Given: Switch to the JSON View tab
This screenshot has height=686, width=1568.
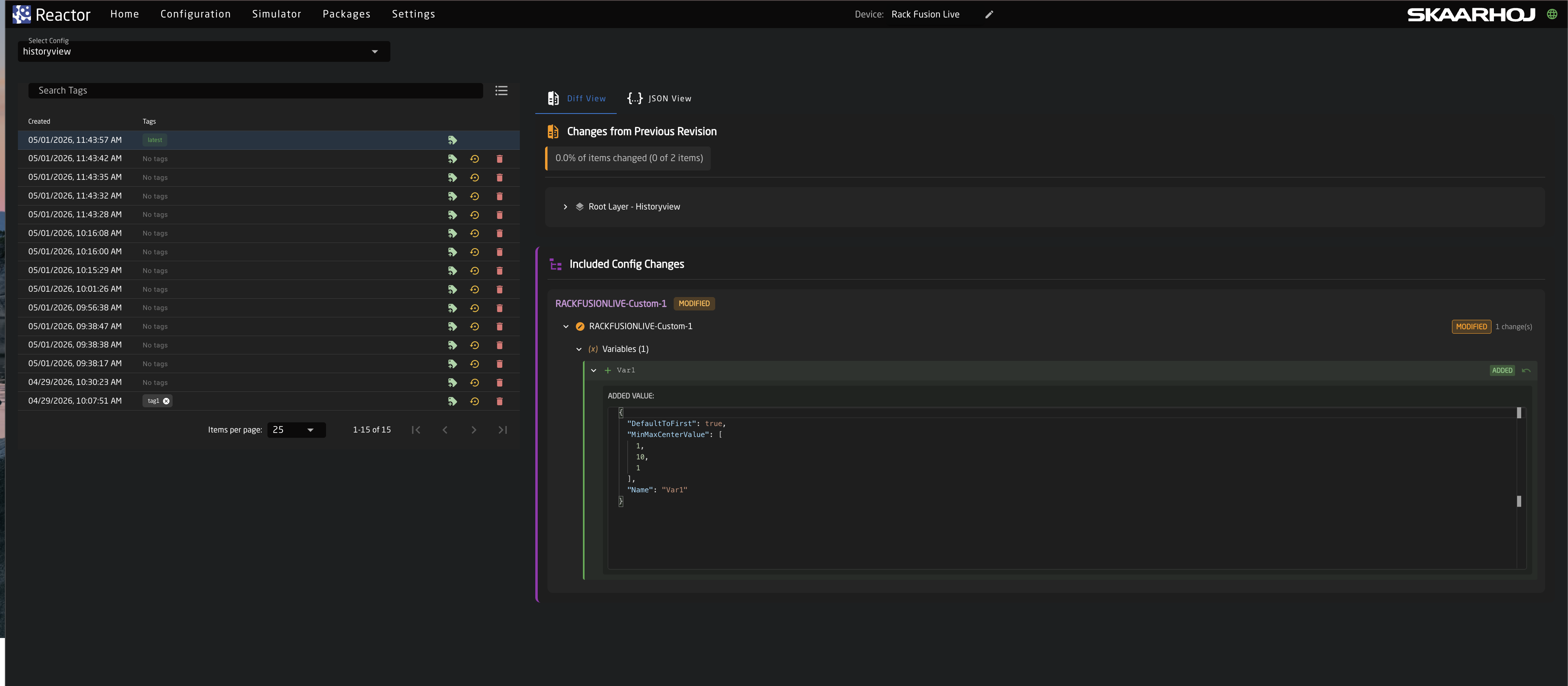Looking at the screenshot, I should [x=659, y=98].
